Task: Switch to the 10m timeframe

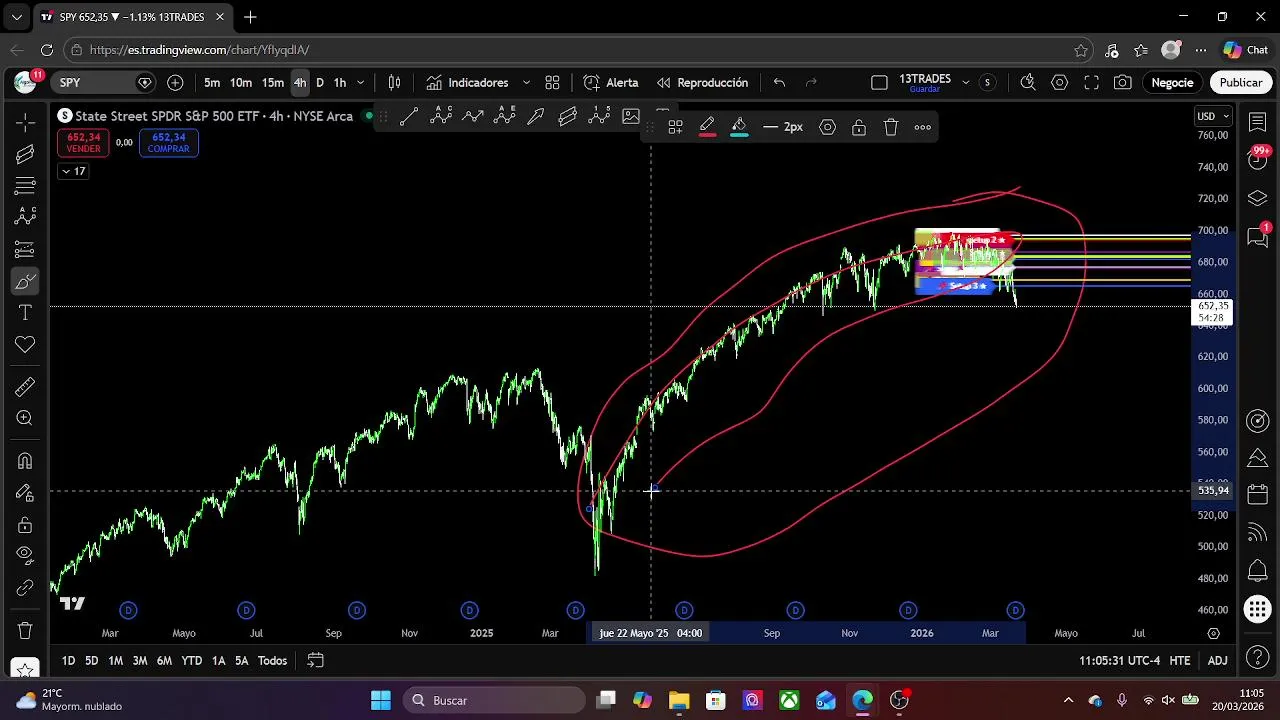Action: (x=241, y=83)
